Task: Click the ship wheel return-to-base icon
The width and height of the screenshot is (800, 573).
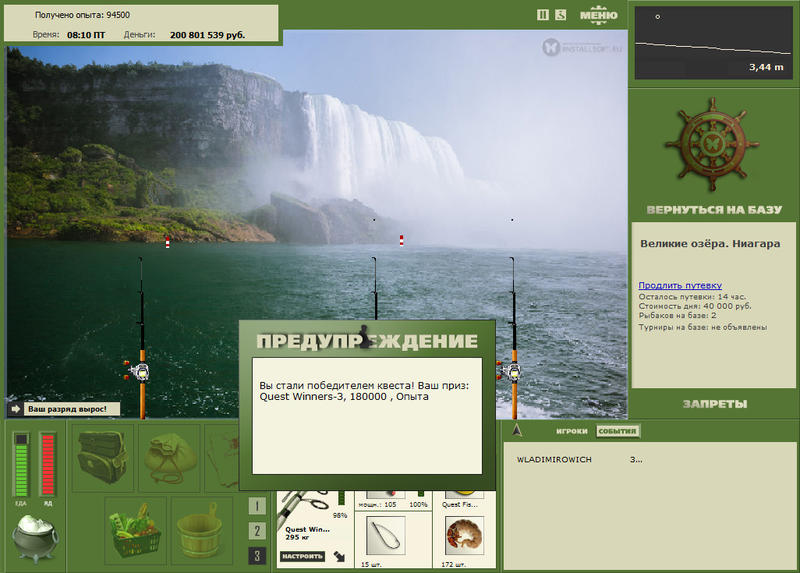Action: tap(712, 145)
